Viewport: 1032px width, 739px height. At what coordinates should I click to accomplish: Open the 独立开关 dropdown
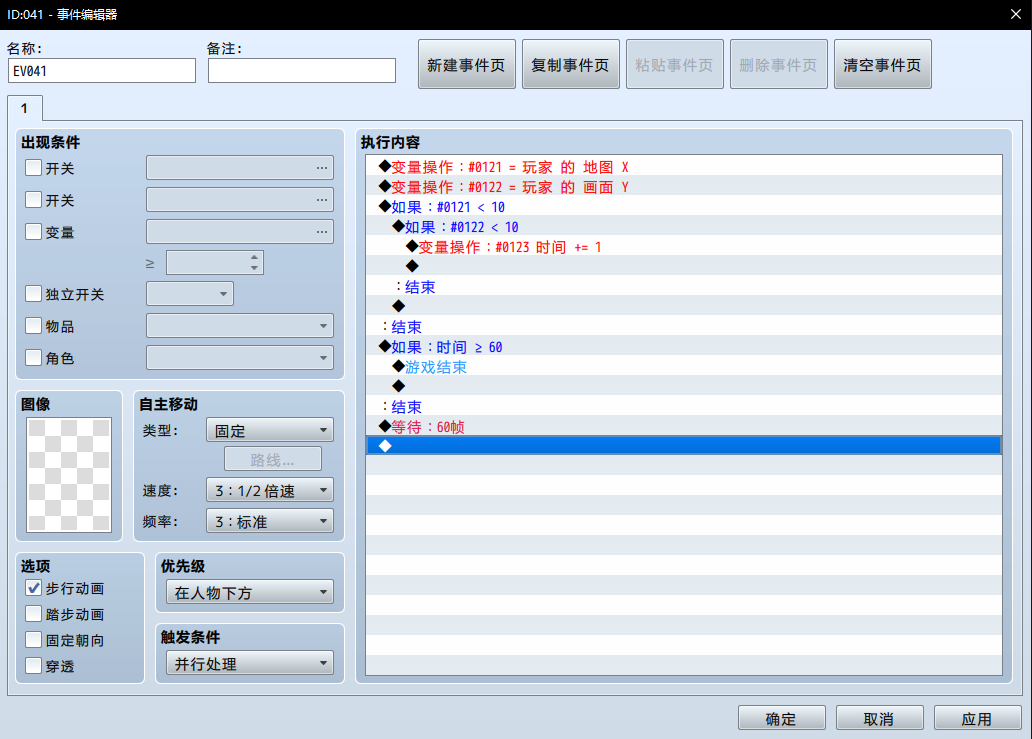coord(190,293)
